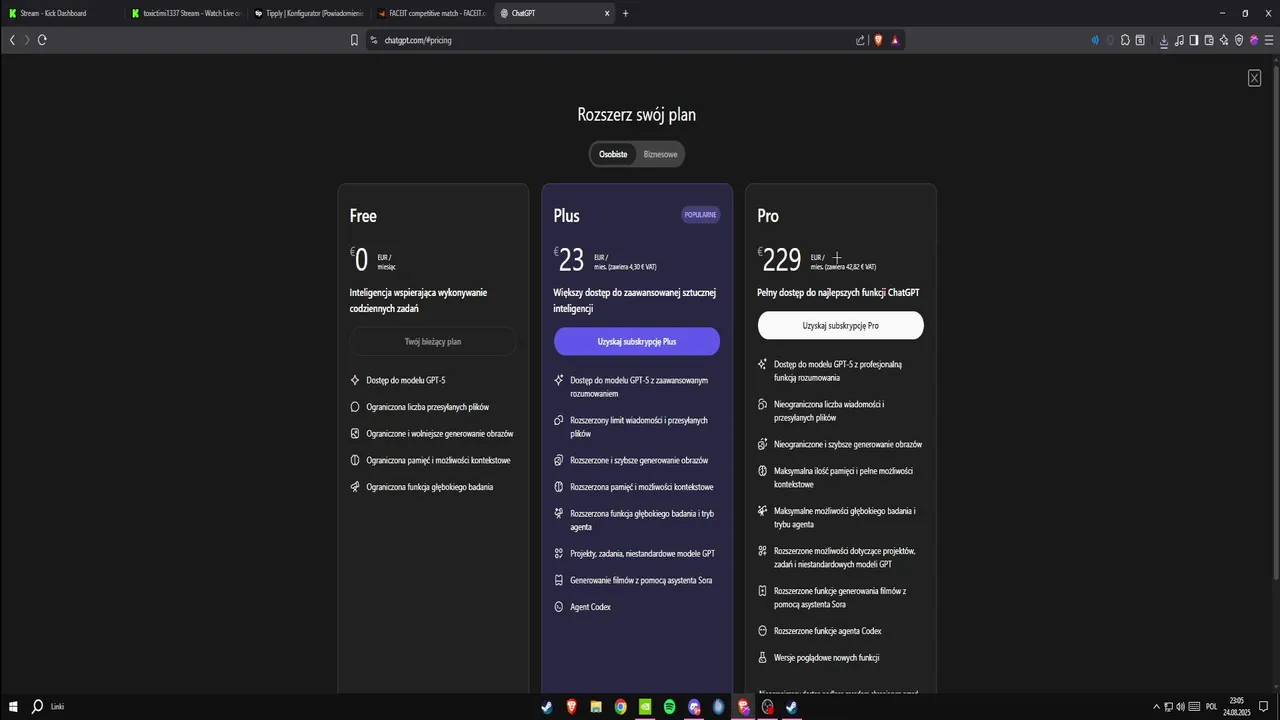Click 'Rozszerzone funkcje agenta Codex'
Screen dimensions: 1280x720
click(828, 631)
